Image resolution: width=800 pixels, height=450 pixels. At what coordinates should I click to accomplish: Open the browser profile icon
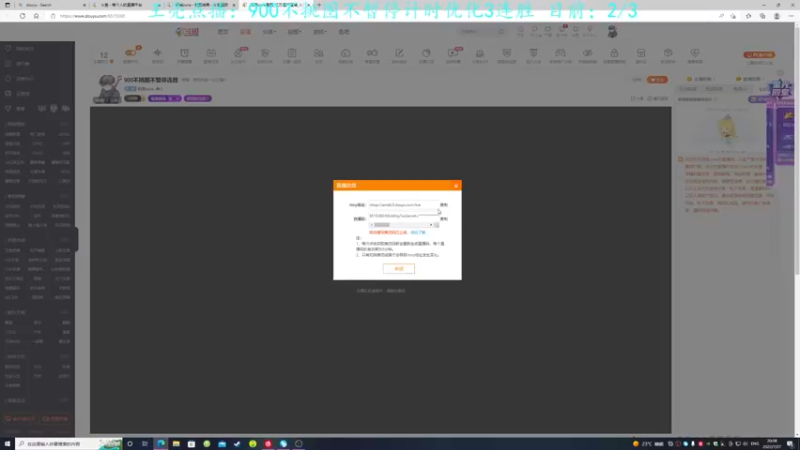[777, 16]
